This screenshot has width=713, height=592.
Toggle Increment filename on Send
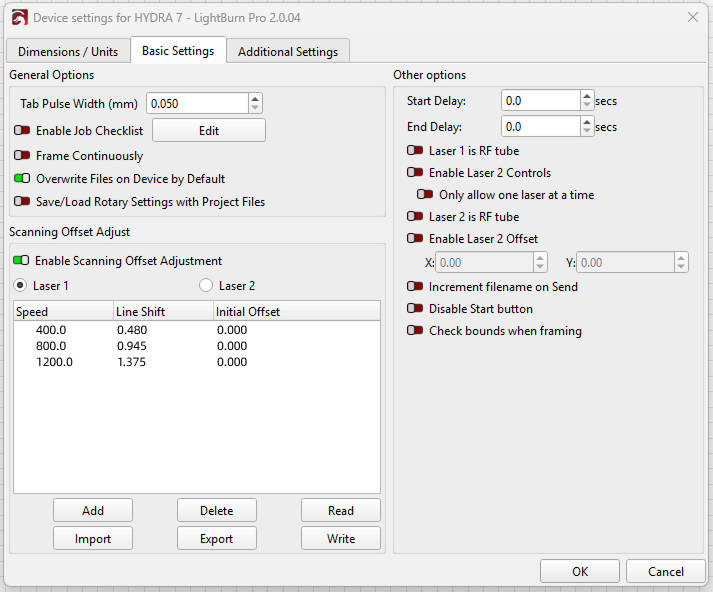415,286
